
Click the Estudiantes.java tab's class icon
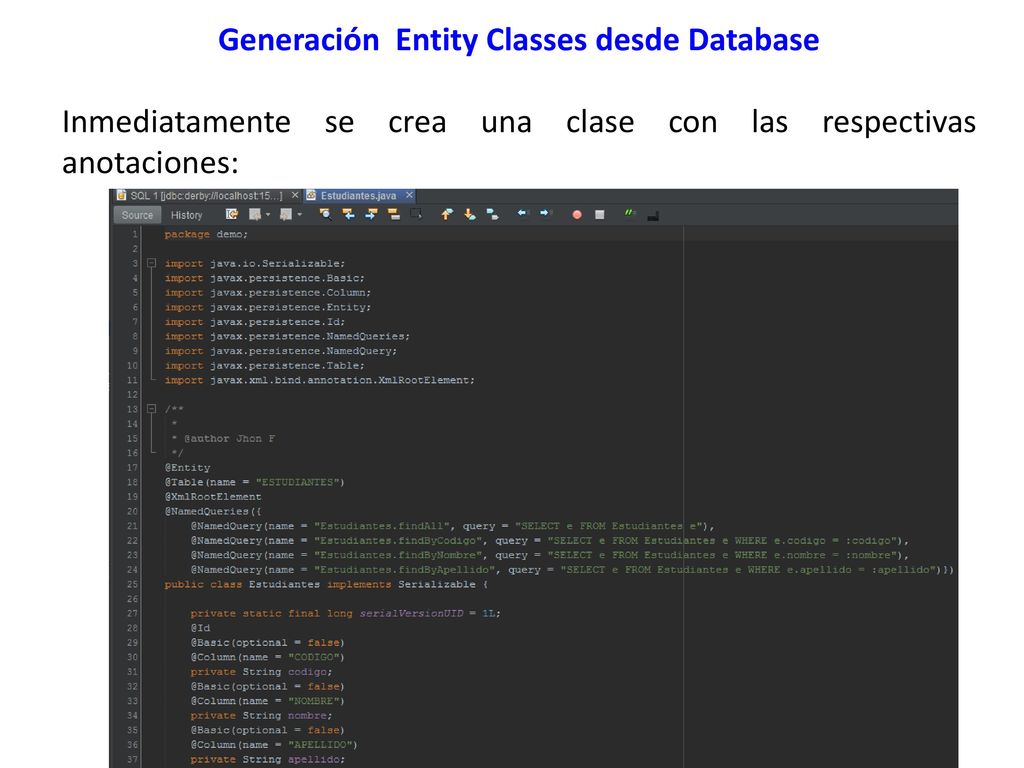click(x=312, y=195)
